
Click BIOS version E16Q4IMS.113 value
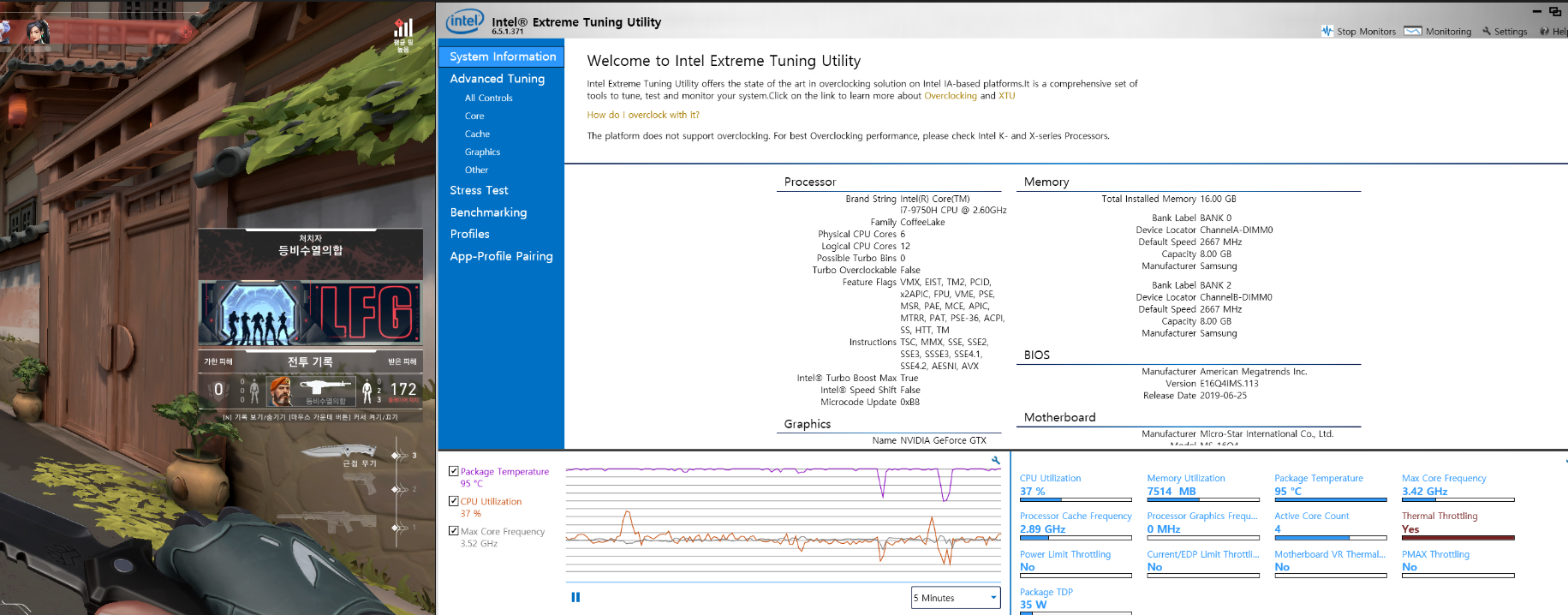click(1229, 384)
